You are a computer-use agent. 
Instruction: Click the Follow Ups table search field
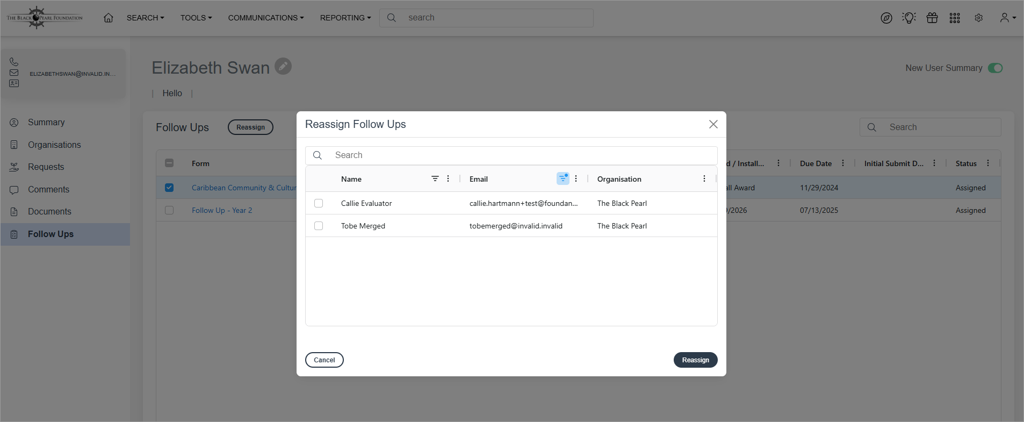pos(930,127)
